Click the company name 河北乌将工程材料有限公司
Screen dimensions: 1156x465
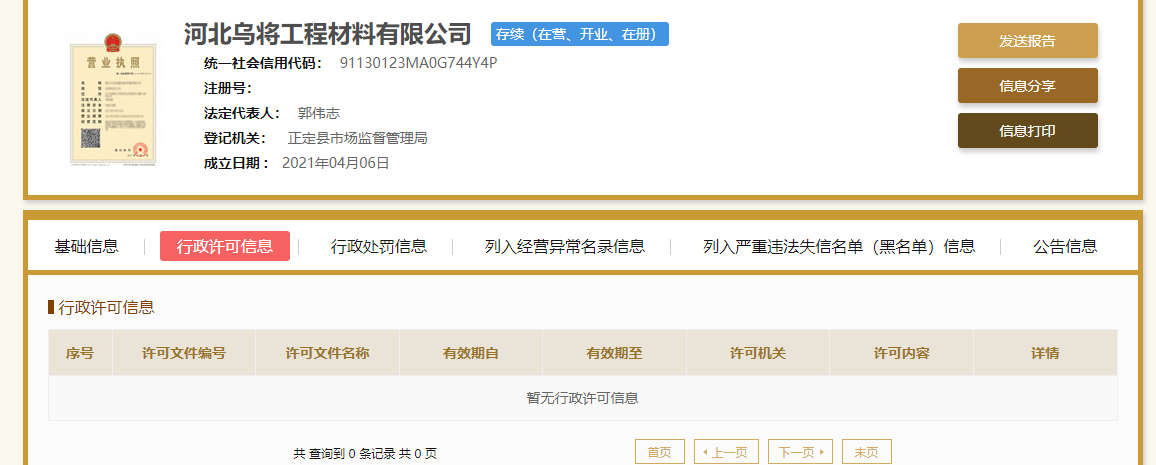click(x=327, y=34)
